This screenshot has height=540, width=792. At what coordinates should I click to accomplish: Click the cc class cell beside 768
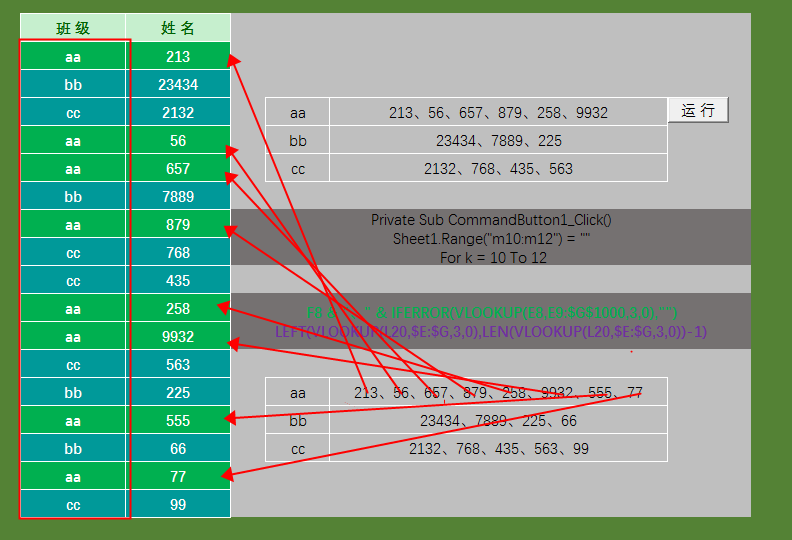point(73,253)
